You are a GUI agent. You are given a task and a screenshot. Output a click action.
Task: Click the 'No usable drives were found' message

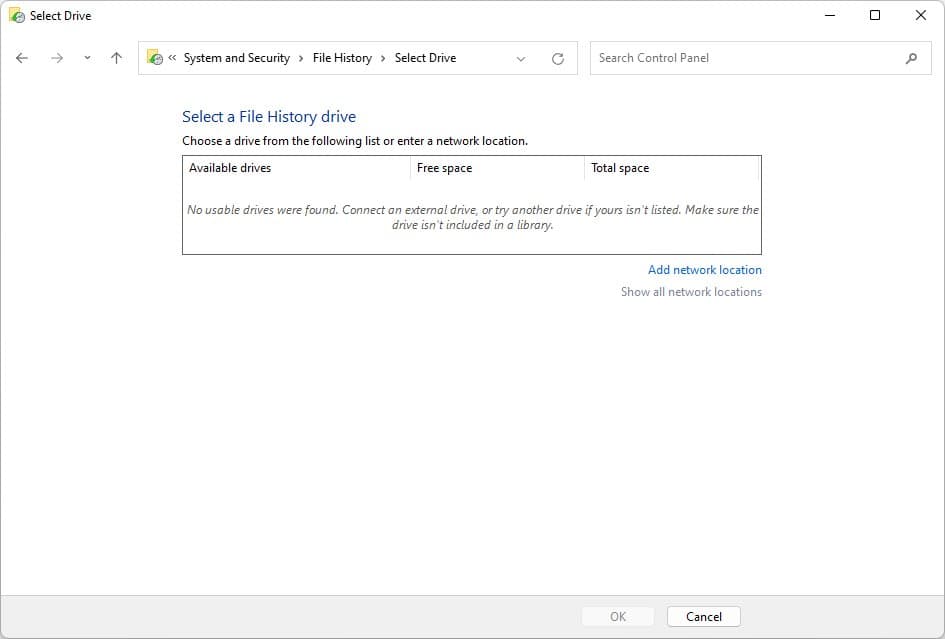pos(472,217)
